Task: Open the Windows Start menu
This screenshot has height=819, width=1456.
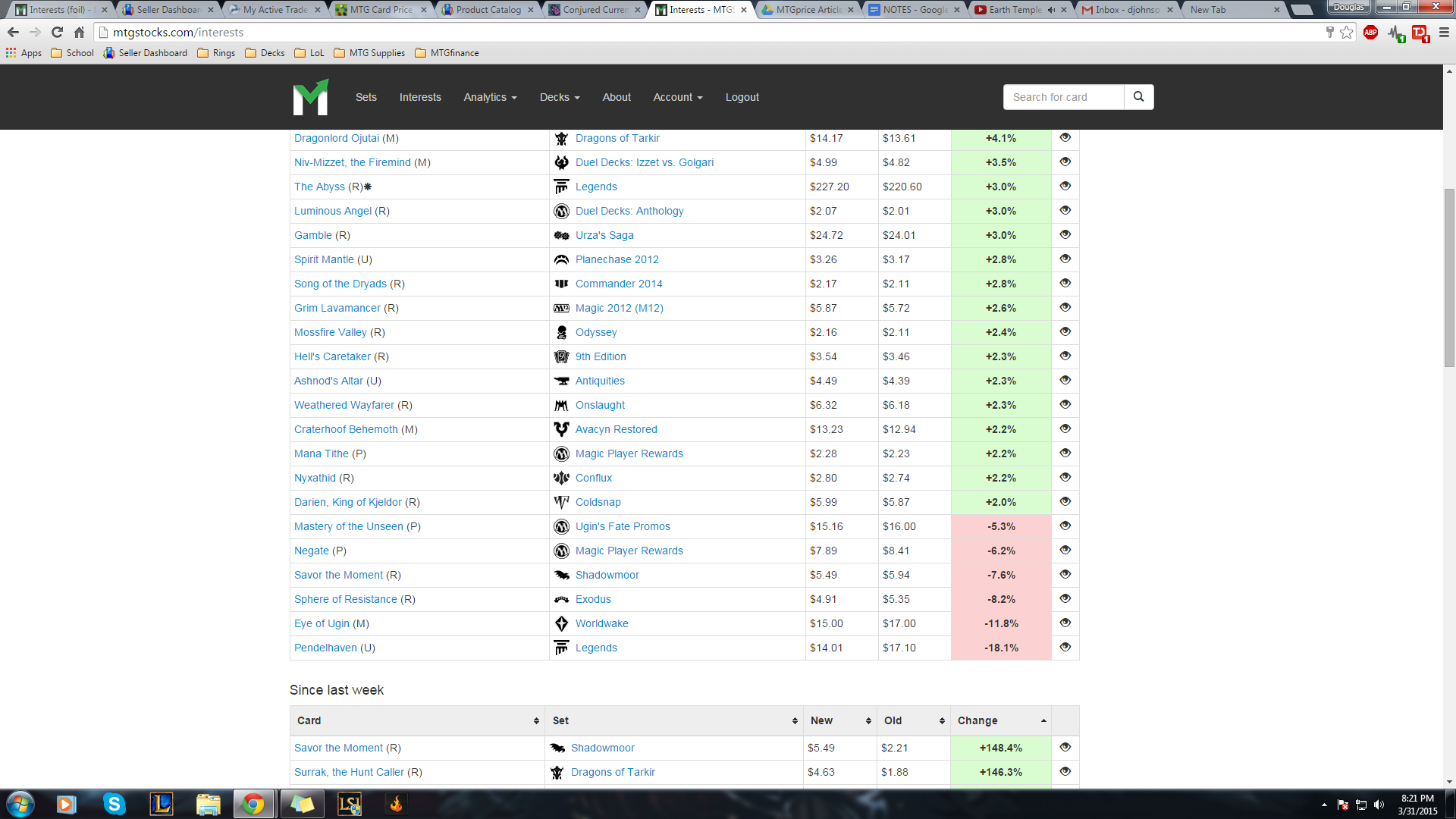Action: pyautogui.click(x=20, y=804)
